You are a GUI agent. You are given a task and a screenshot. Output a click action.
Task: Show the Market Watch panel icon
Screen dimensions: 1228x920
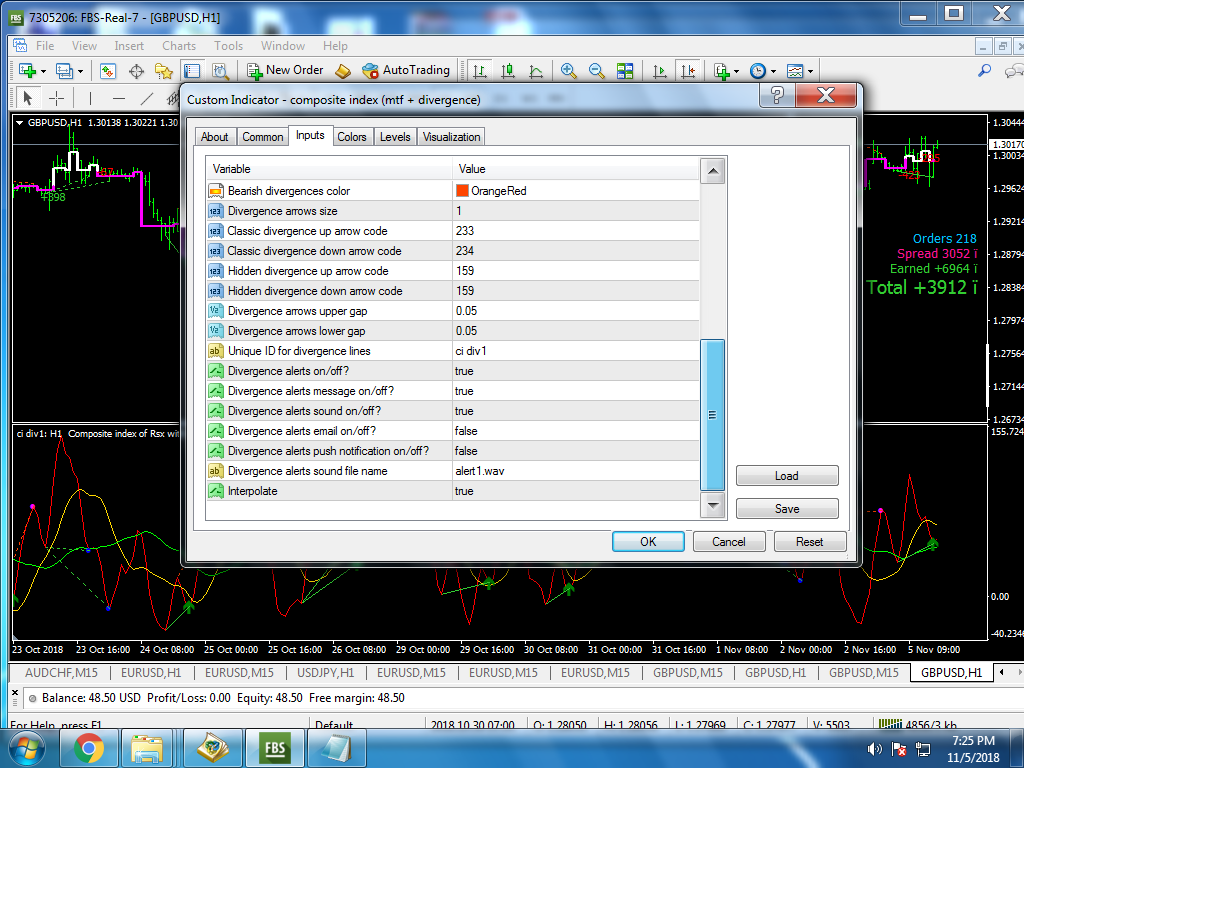pyautogui.click(x=109, y=71)
